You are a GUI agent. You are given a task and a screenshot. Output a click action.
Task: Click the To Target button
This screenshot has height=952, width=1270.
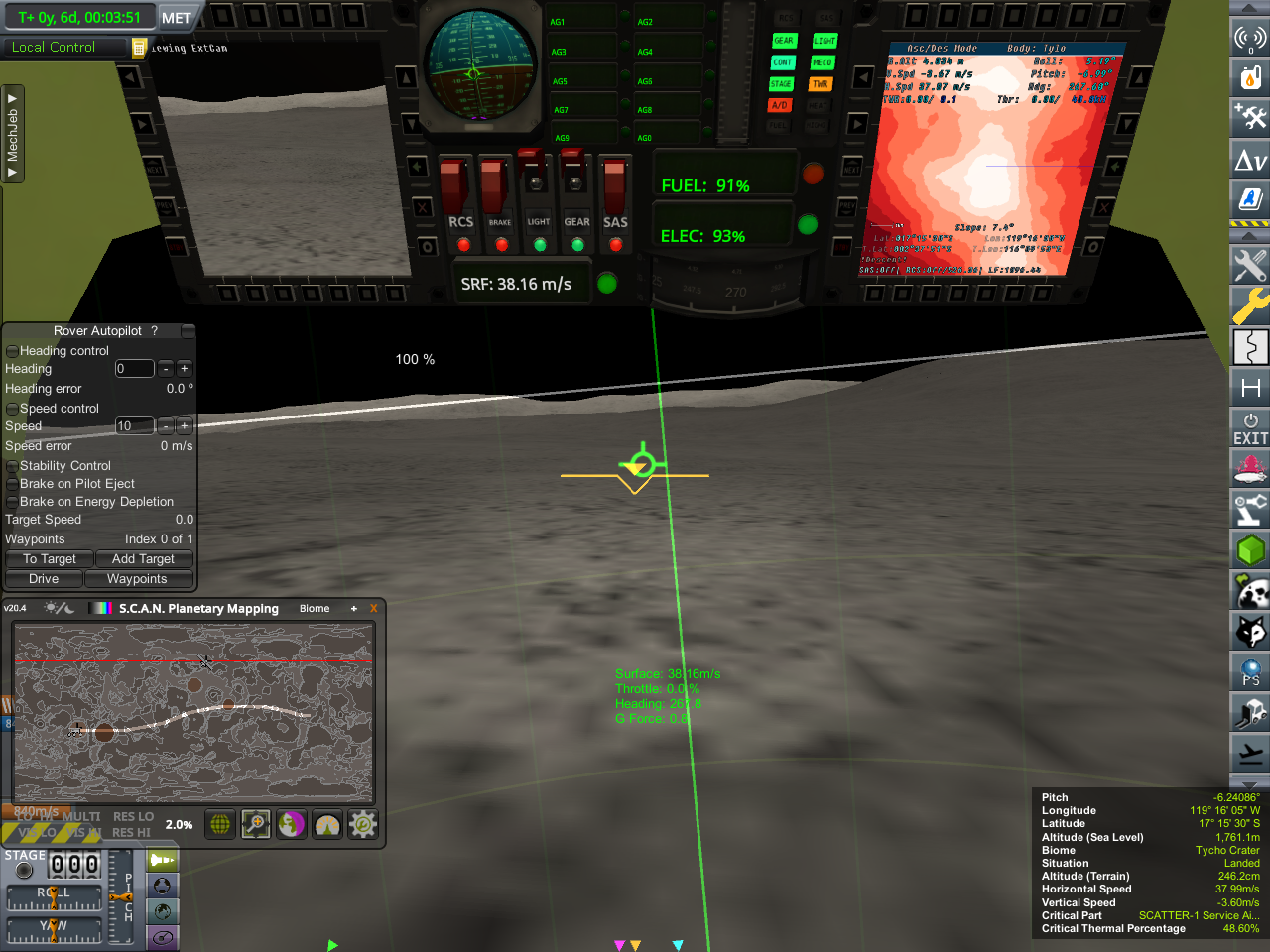pyautogui.click(x=50, y=559)
